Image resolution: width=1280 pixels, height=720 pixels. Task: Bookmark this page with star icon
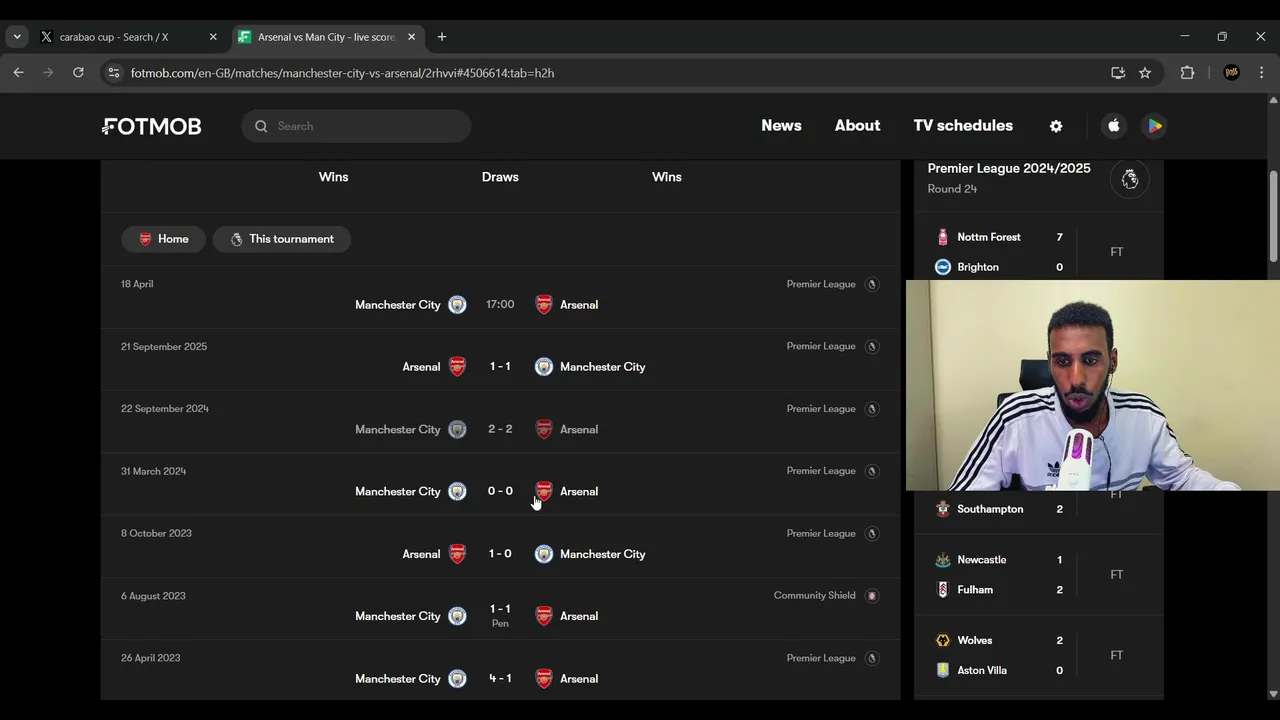tap(1145, 73)
